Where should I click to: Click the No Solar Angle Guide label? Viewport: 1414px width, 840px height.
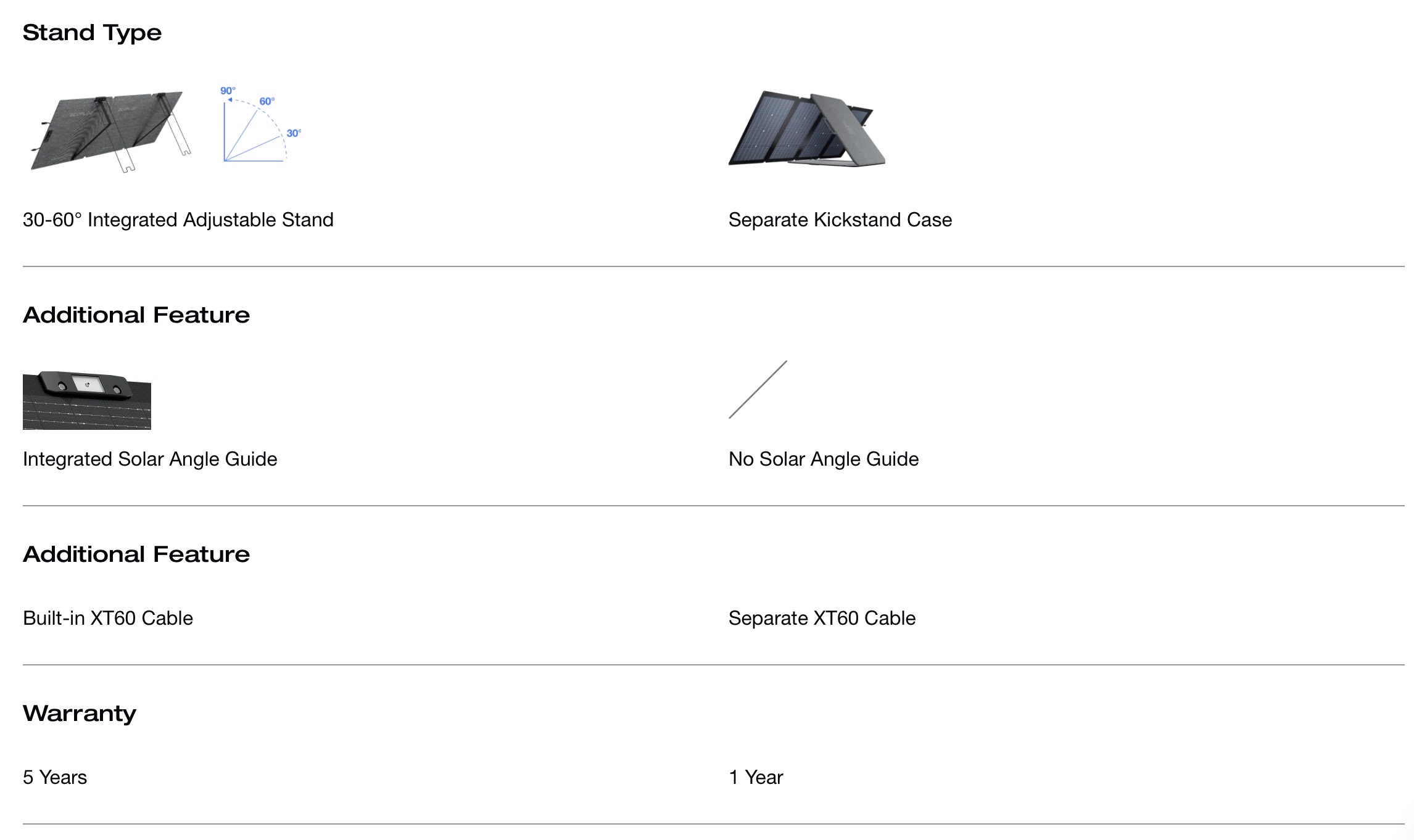823,459
